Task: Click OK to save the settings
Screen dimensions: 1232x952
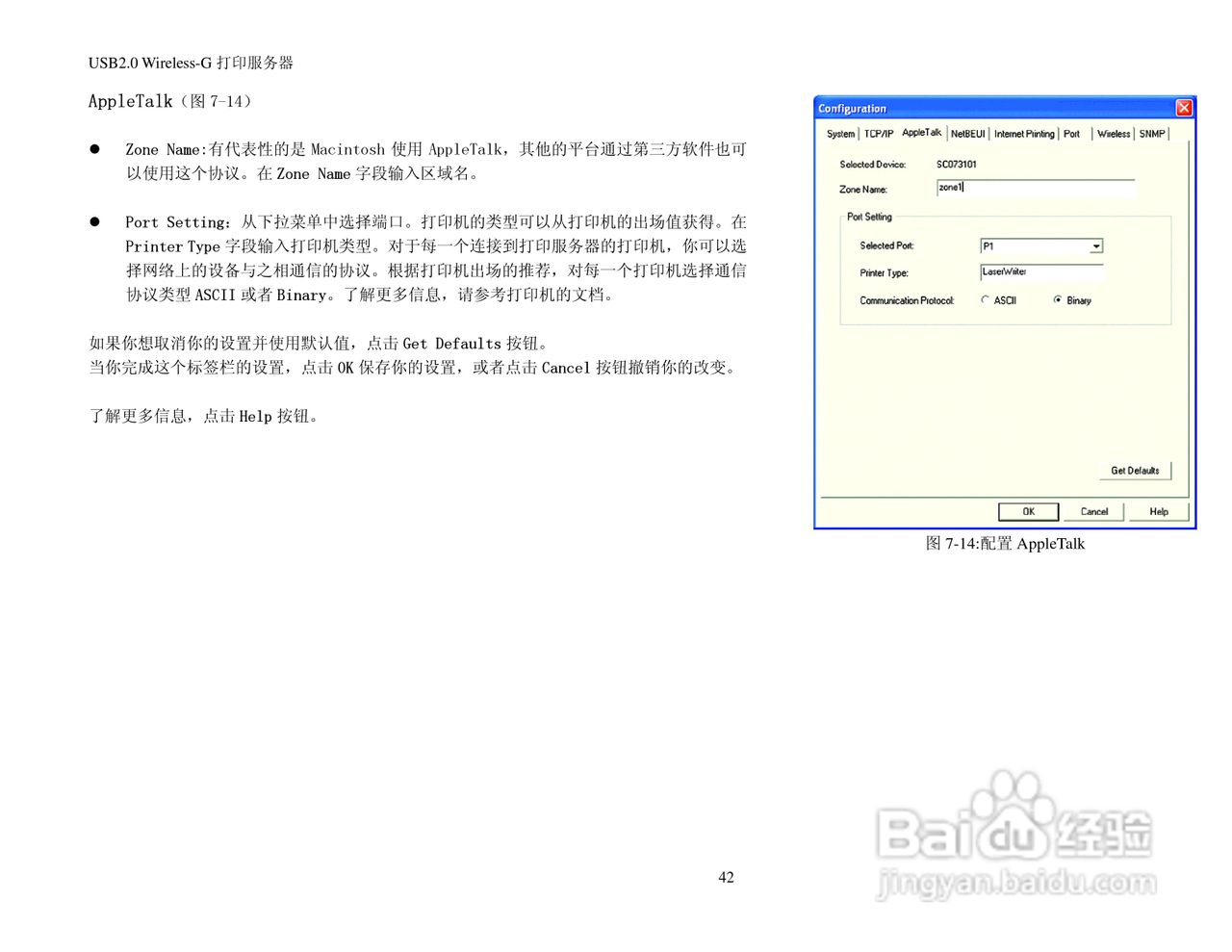Action: (x=1028, y=511)
